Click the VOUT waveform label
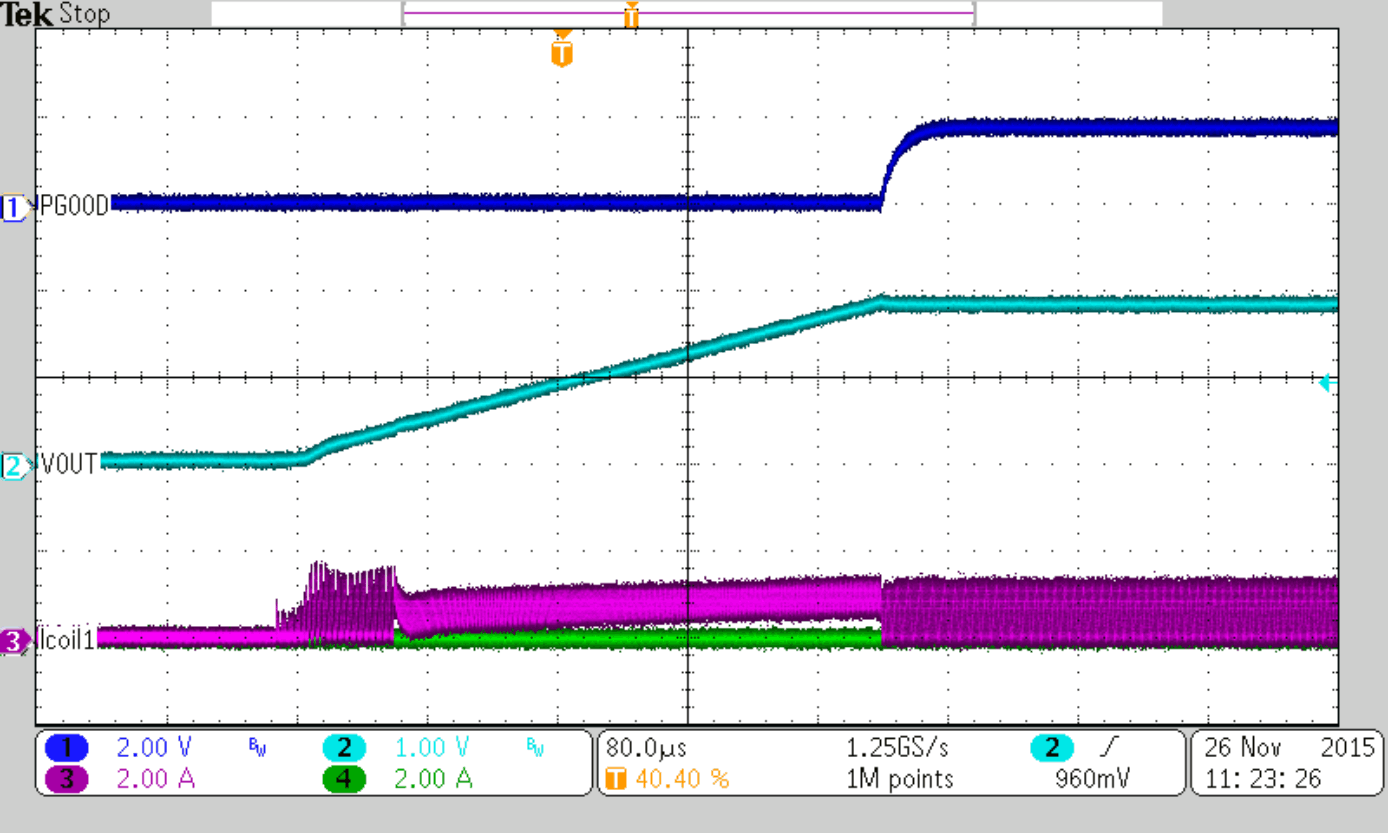This screenshot has height=833, width=1388. point(69,465)
